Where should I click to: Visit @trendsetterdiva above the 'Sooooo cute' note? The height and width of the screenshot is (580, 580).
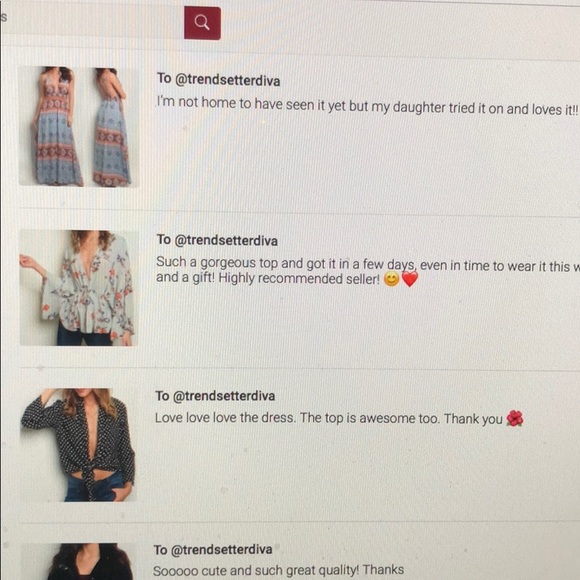[222, 550]
